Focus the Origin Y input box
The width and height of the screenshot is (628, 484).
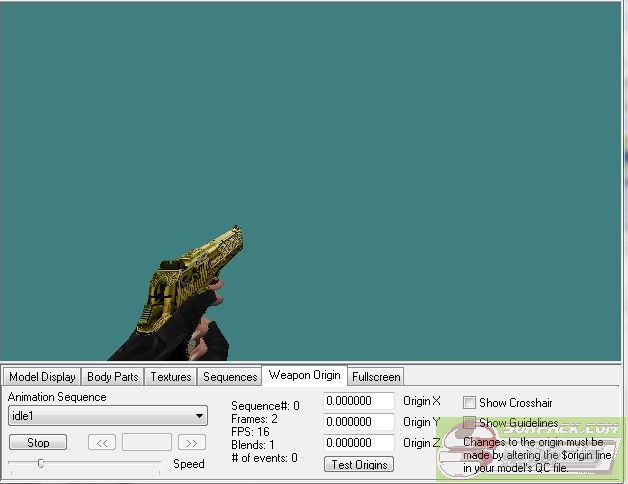[359, 422]
